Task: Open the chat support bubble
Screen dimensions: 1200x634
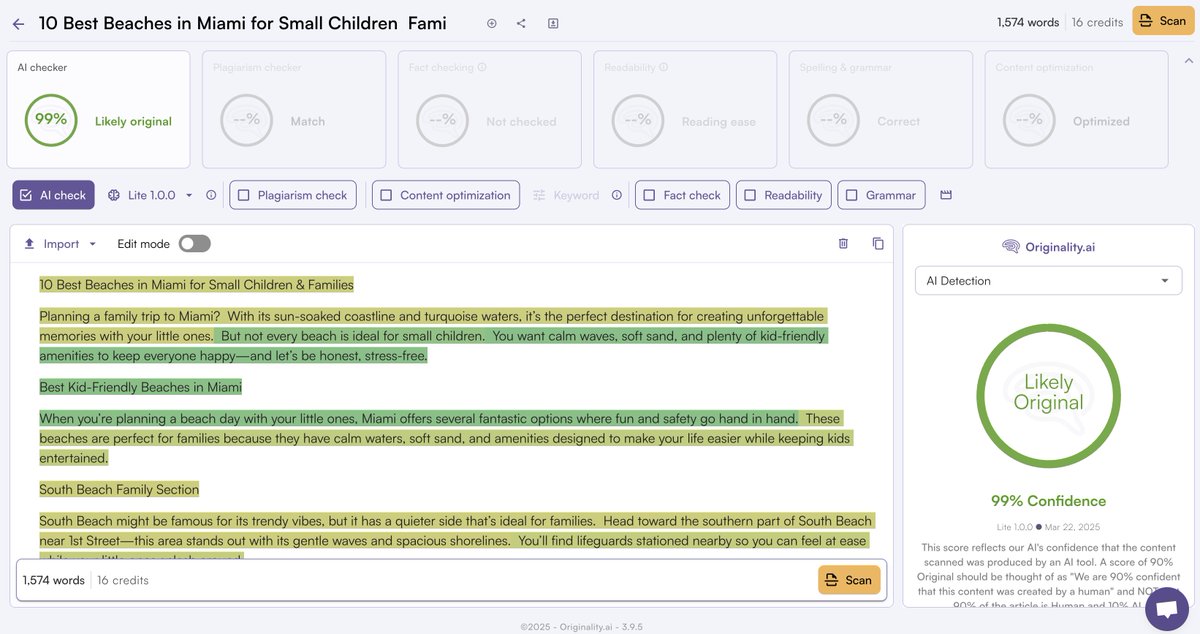Action: click(1167, 609)
